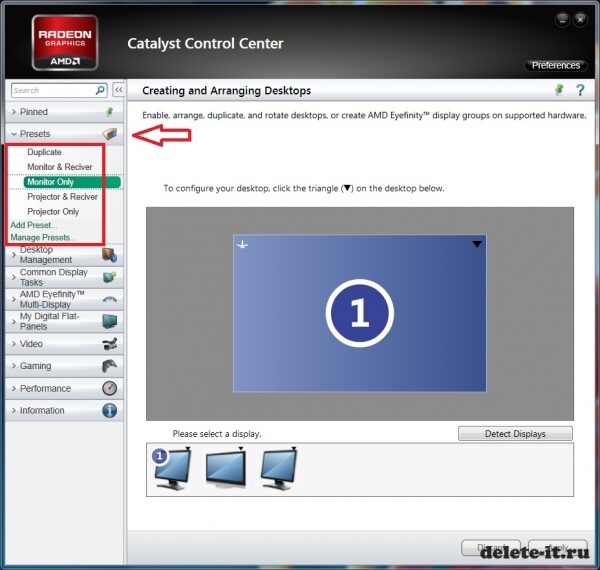Click the Add Preset link
600x570 pixels.
34,225
